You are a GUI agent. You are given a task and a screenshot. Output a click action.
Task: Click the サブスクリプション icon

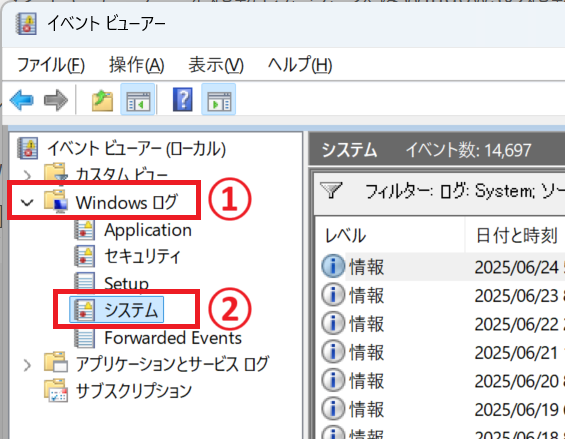(x=56, y=390)
